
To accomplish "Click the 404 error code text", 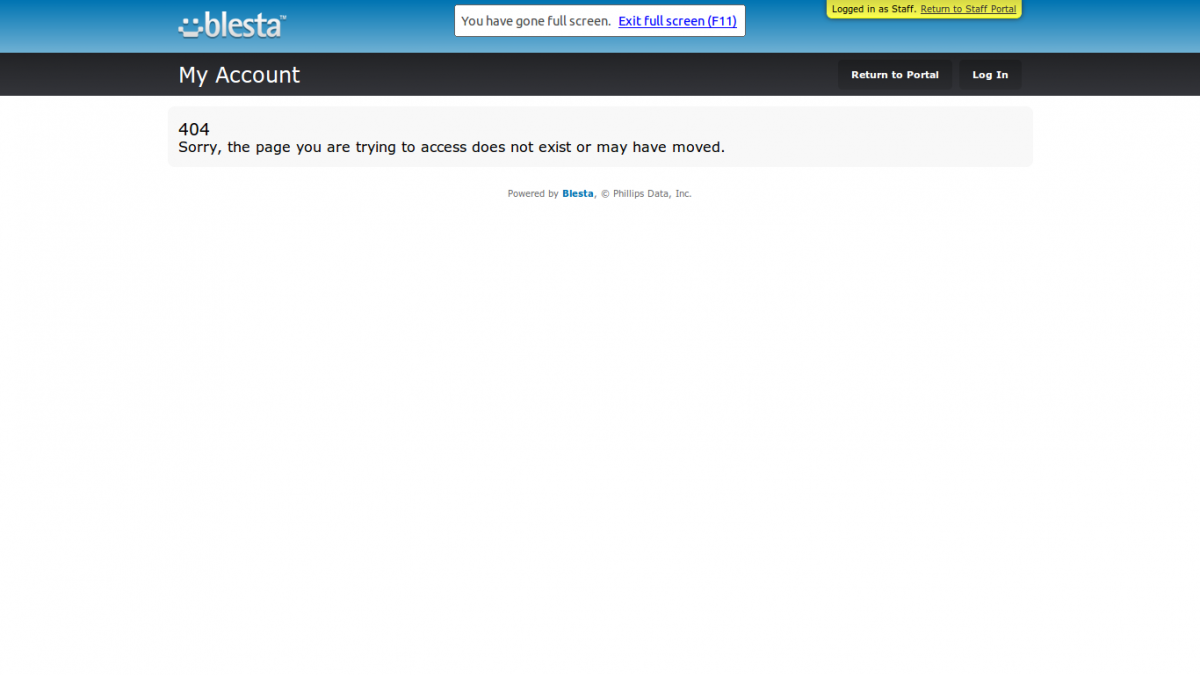I will click(194, 129).
